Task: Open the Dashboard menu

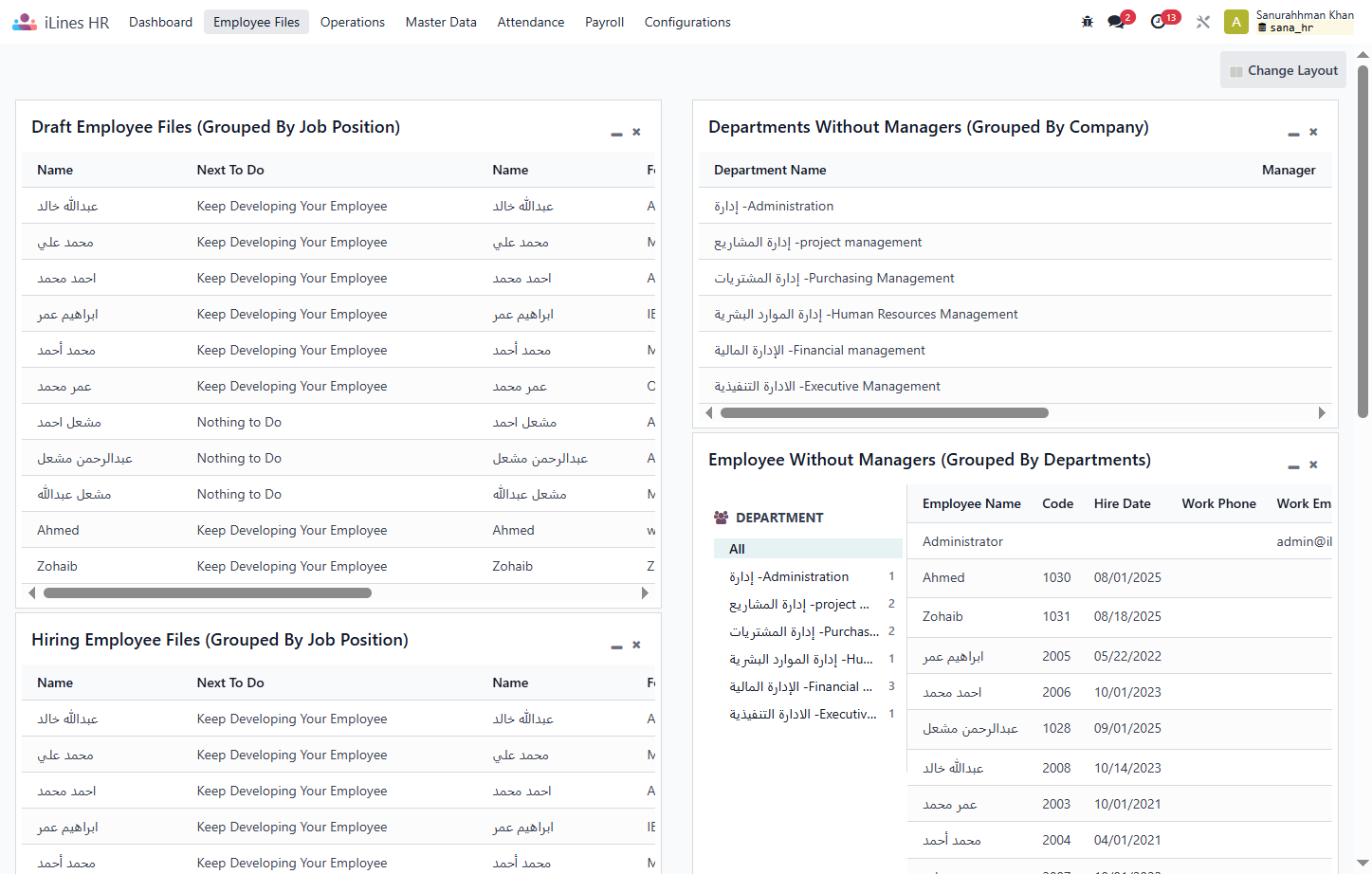Action: coord(160,22)
